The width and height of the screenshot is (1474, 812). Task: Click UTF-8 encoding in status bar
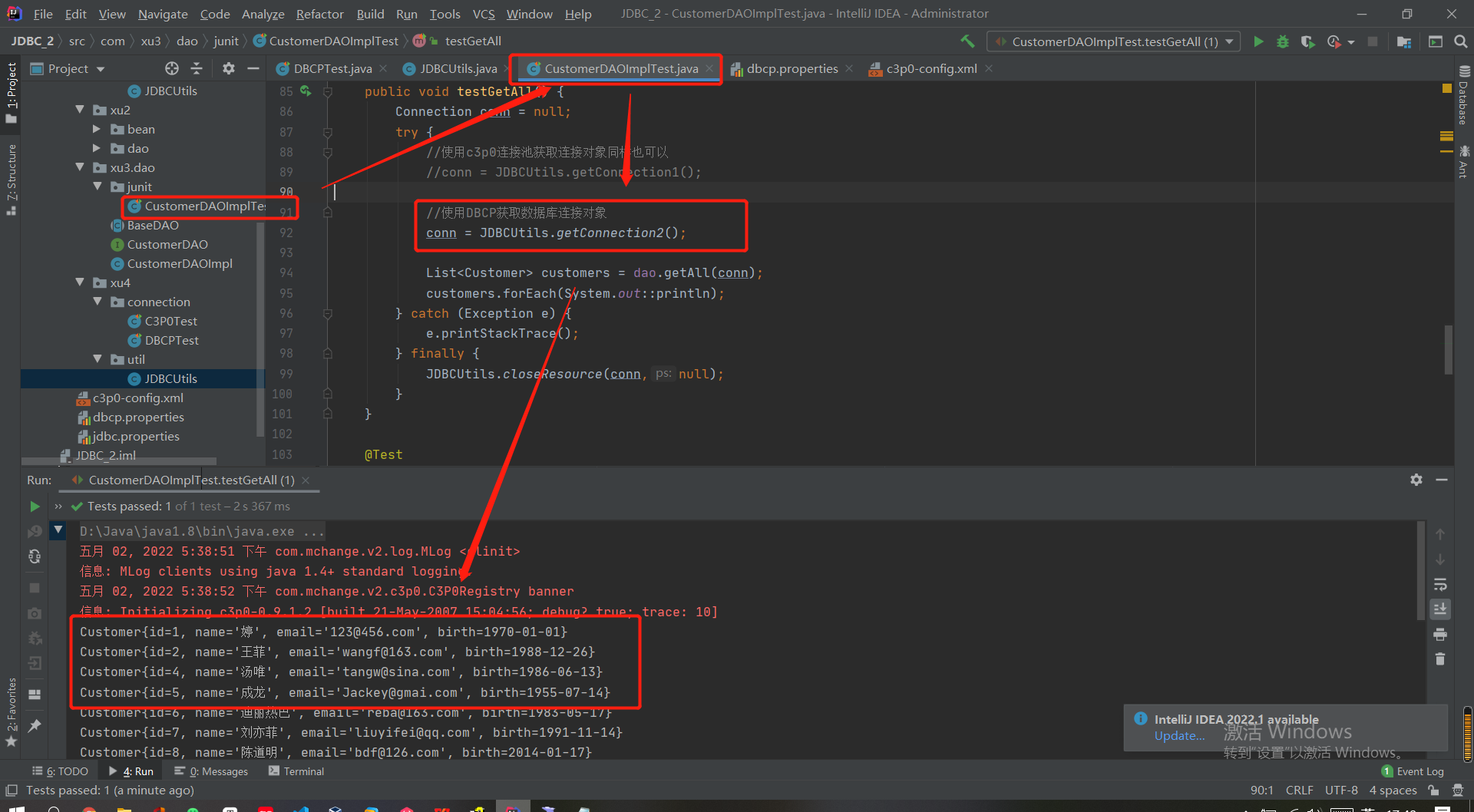pos(1341,791)
